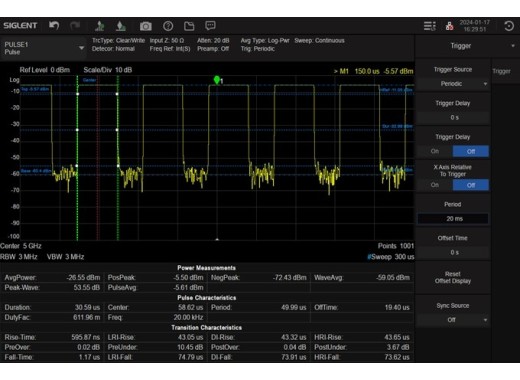The width and height of the screenshot is (520, 380).
Task: Open the message bubble icon
Action: pos(210,26)
